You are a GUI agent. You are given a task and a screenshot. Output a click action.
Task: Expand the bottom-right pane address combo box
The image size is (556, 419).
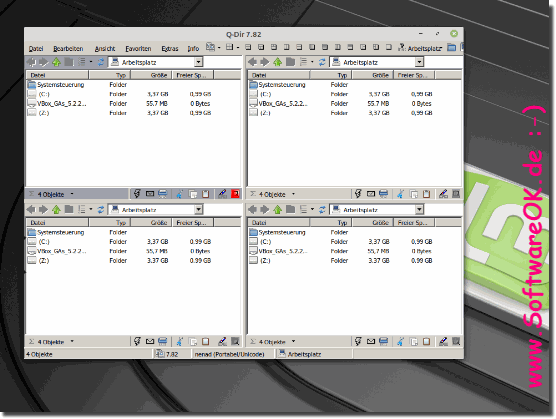point(419,210)
